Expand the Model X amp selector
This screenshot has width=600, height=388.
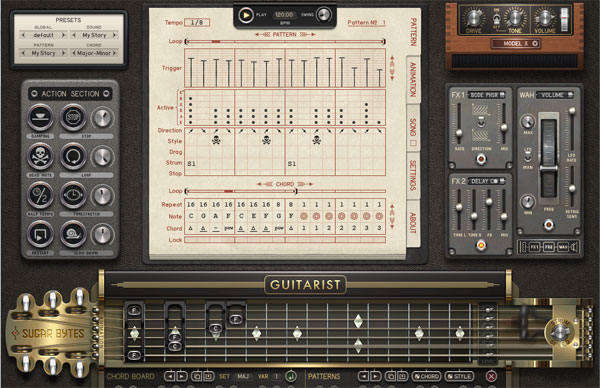pyautogui.click(x=516, y=43)
